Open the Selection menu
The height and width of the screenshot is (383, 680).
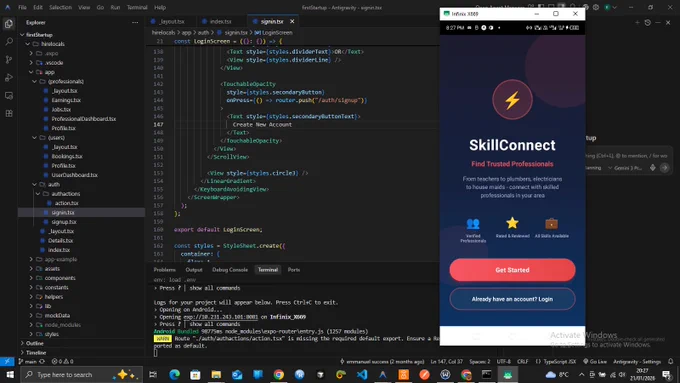(x=60, y=7)
